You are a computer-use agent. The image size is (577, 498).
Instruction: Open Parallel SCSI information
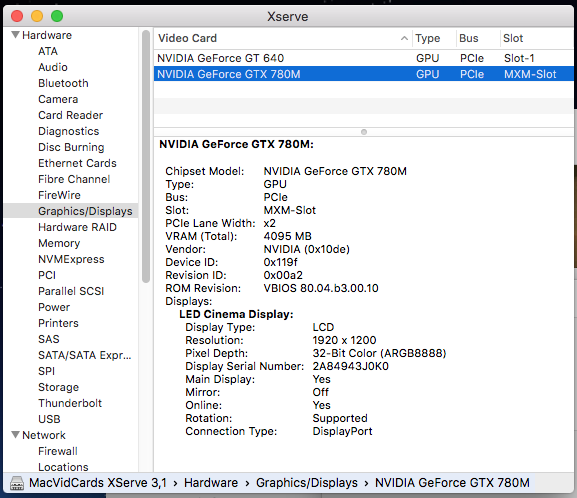coord(71,291)
